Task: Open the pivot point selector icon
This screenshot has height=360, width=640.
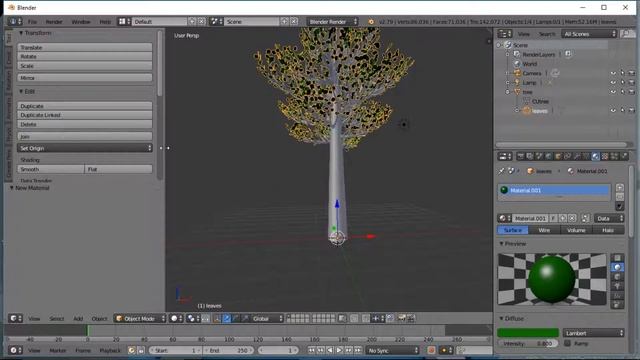Action: click(x=193, y=318)
